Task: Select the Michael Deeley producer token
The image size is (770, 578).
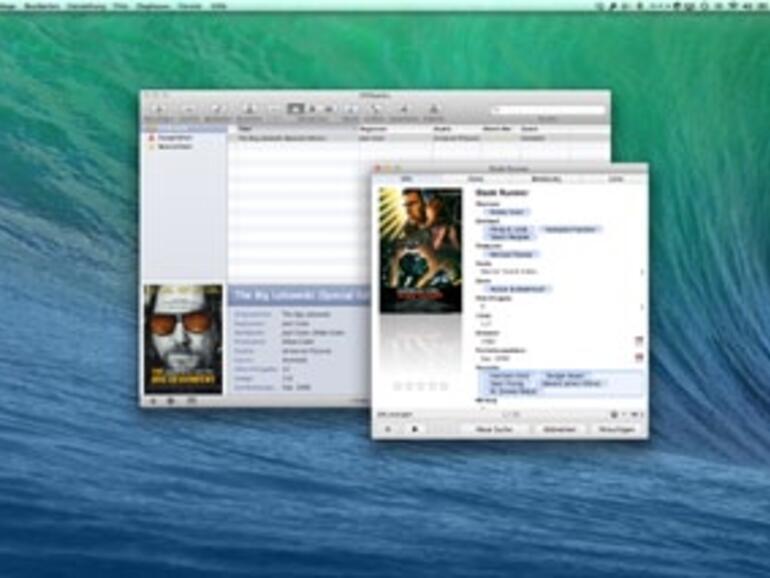Action: click(x=511, y=254)
